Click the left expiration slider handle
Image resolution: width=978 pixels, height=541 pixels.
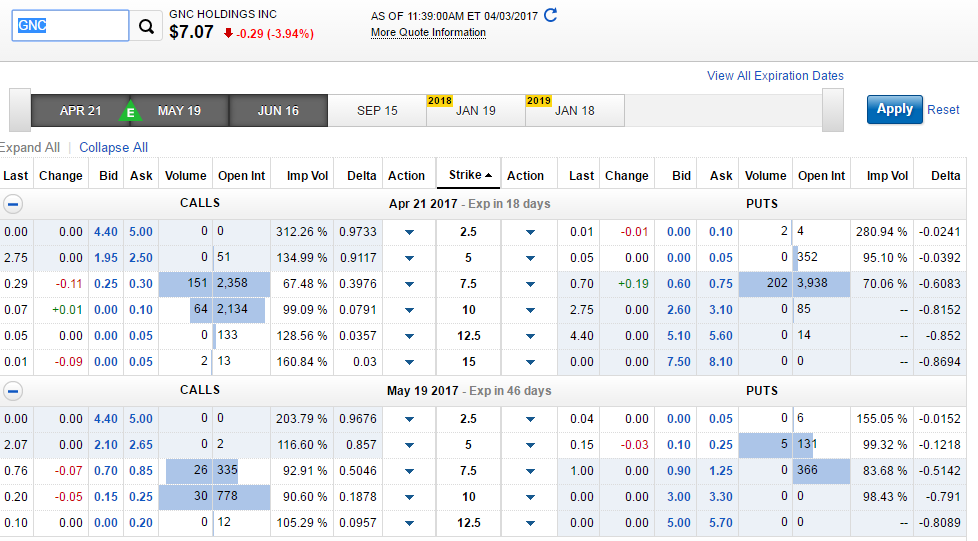[20, 110]
